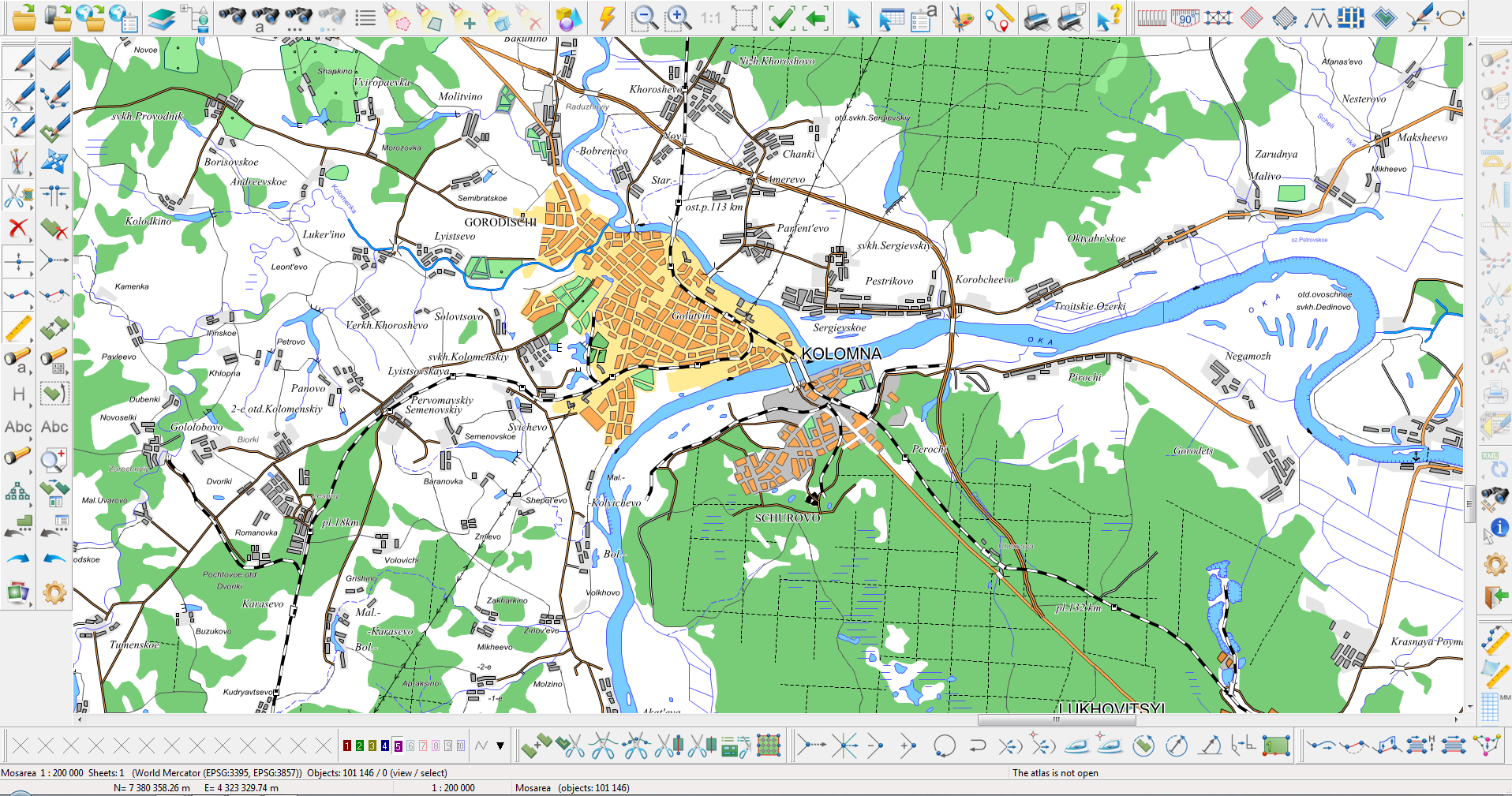Screen dimensions: 1512x796
Task: Click the scroll-left arrow of horizontal scrollbar
Action: tap(79, 719)
